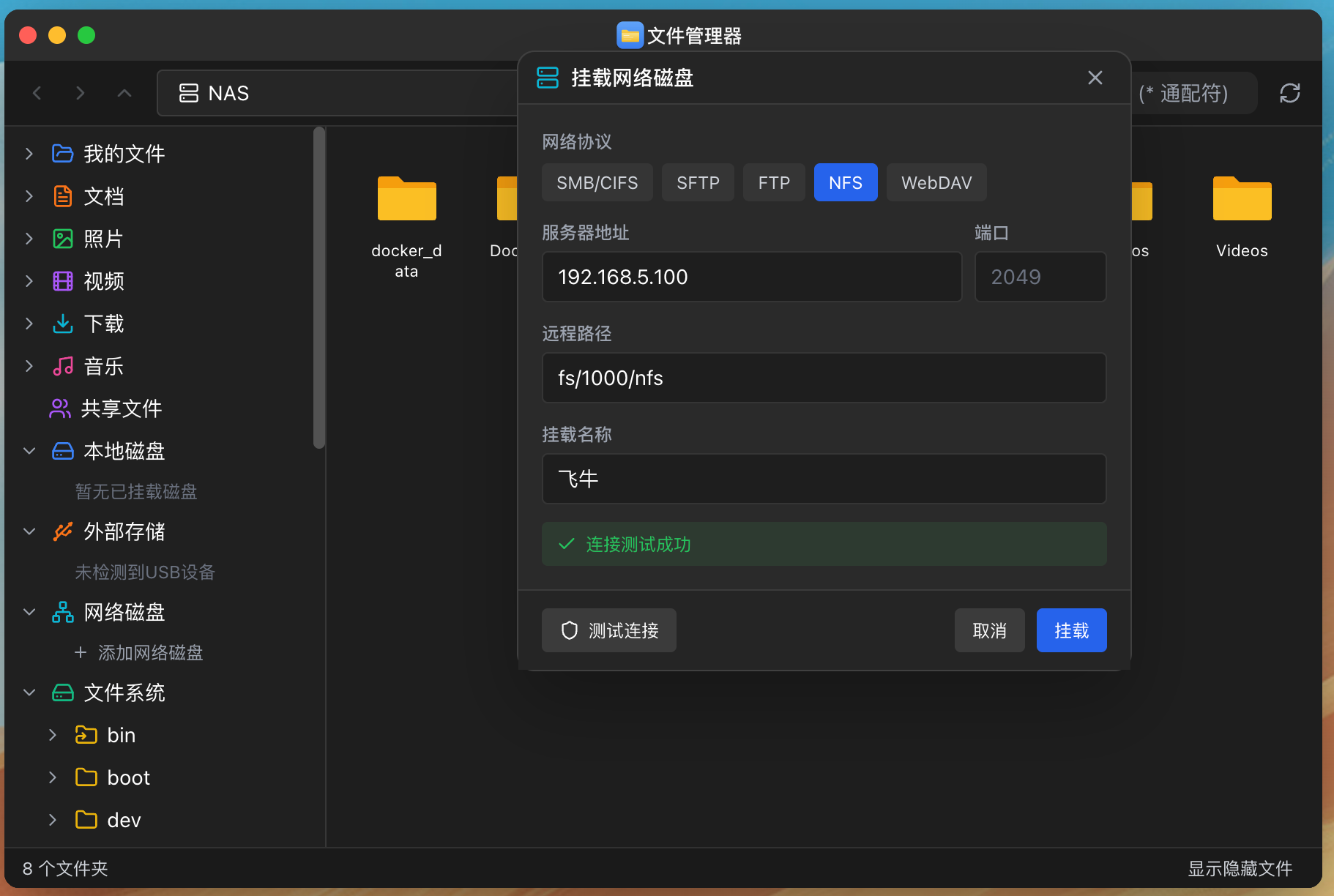1334x896 pixels.
Task: Click the Music (音乐) sidebar icon
Action: (x=63, y=366)
